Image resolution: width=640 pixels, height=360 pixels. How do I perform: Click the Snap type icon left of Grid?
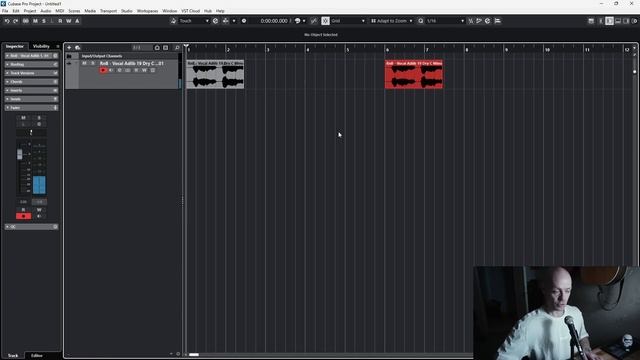click(325, 21)
